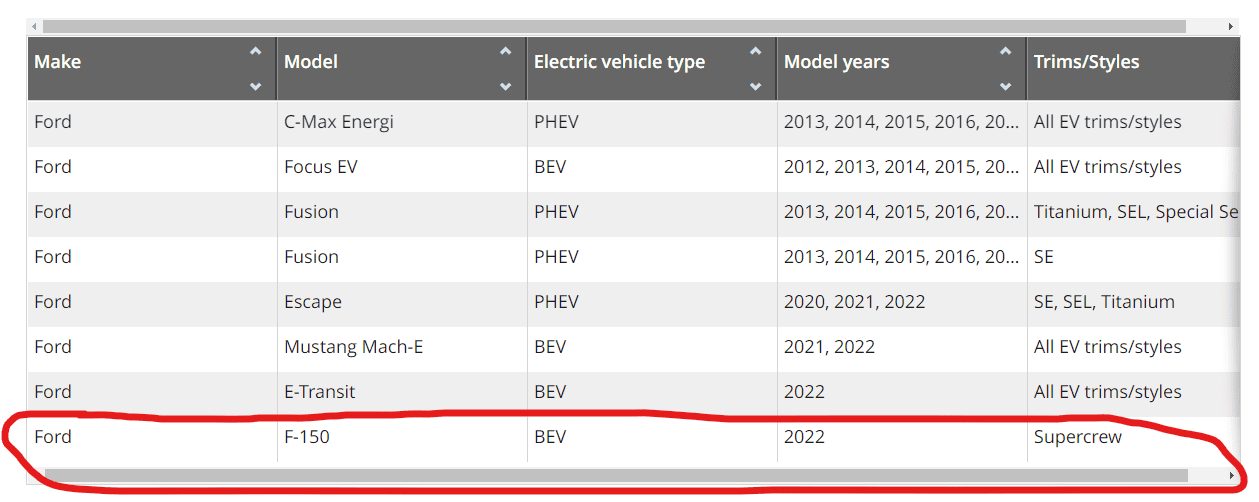The height and width of the screenshot is (502, 1259).
Task: Click the Model column's ascending sort arrow
Action: (x=506, y=51)
